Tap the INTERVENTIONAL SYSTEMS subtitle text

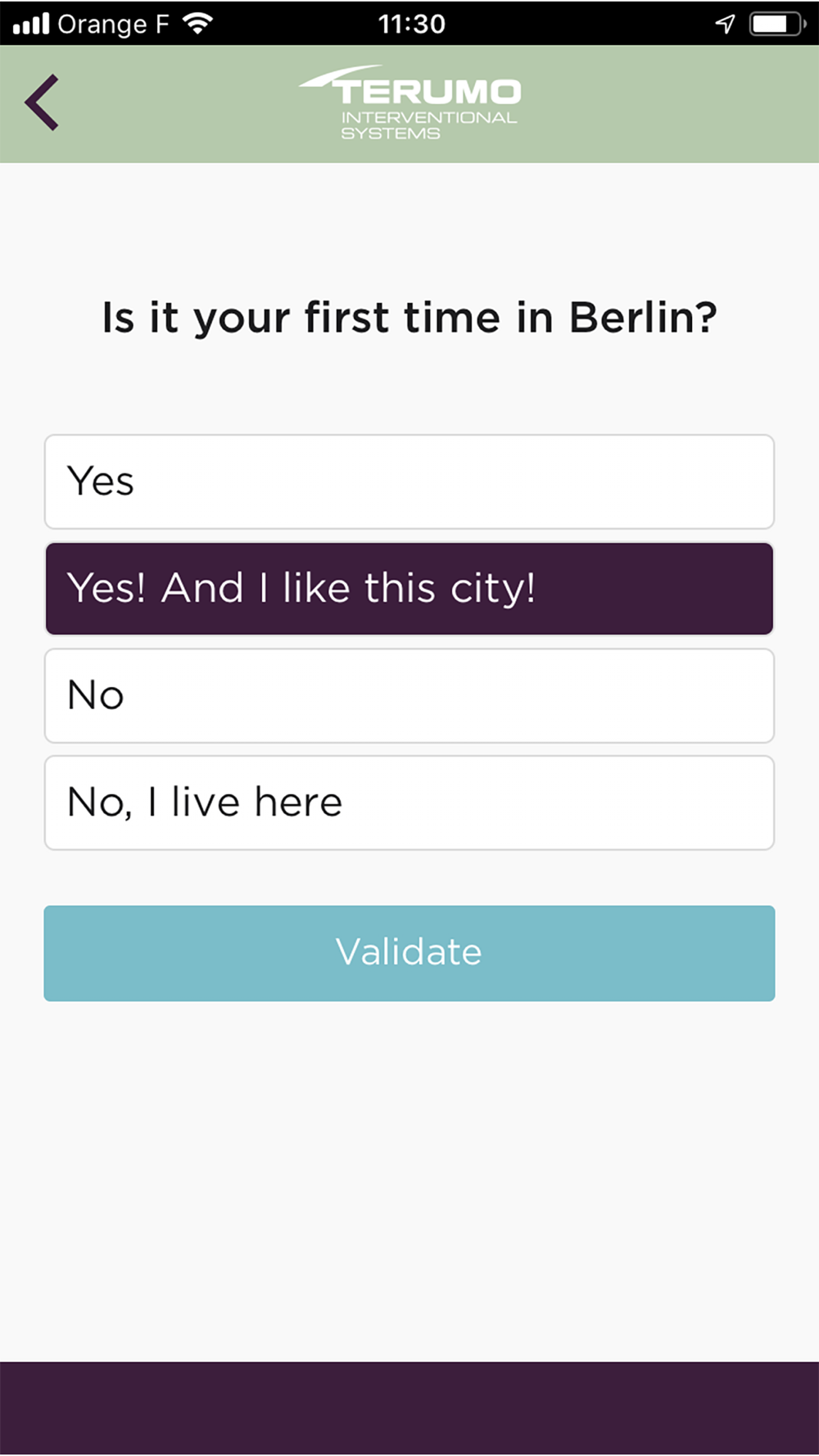[429, 125]
